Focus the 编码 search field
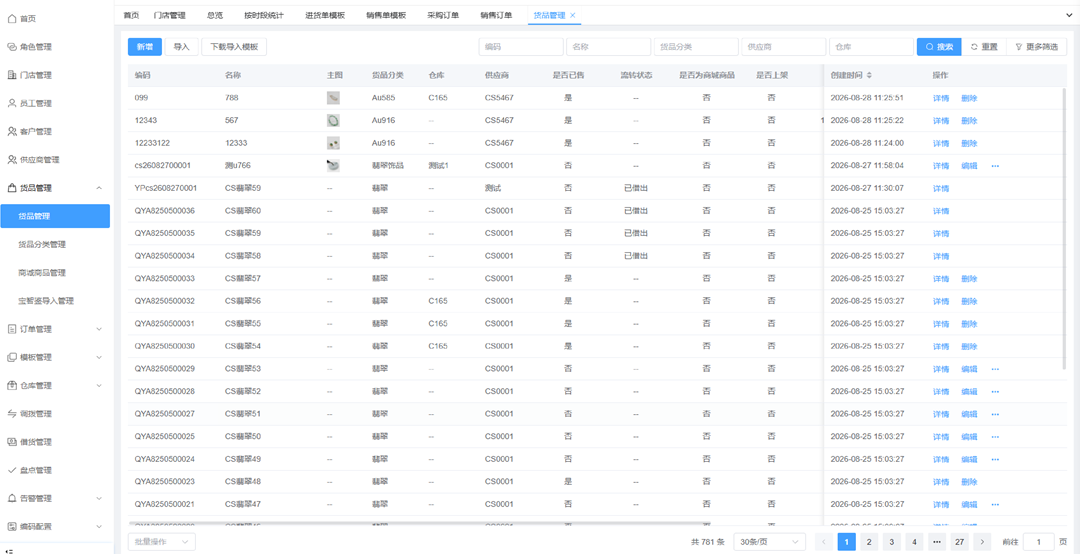Screen dimensions: 1080x554 pyautogui.click(x=521, y=47)
